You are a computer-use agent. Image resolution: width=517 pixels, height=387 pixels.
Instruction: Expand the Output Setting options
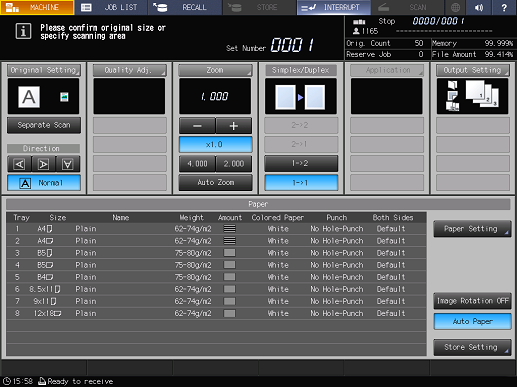472,70
